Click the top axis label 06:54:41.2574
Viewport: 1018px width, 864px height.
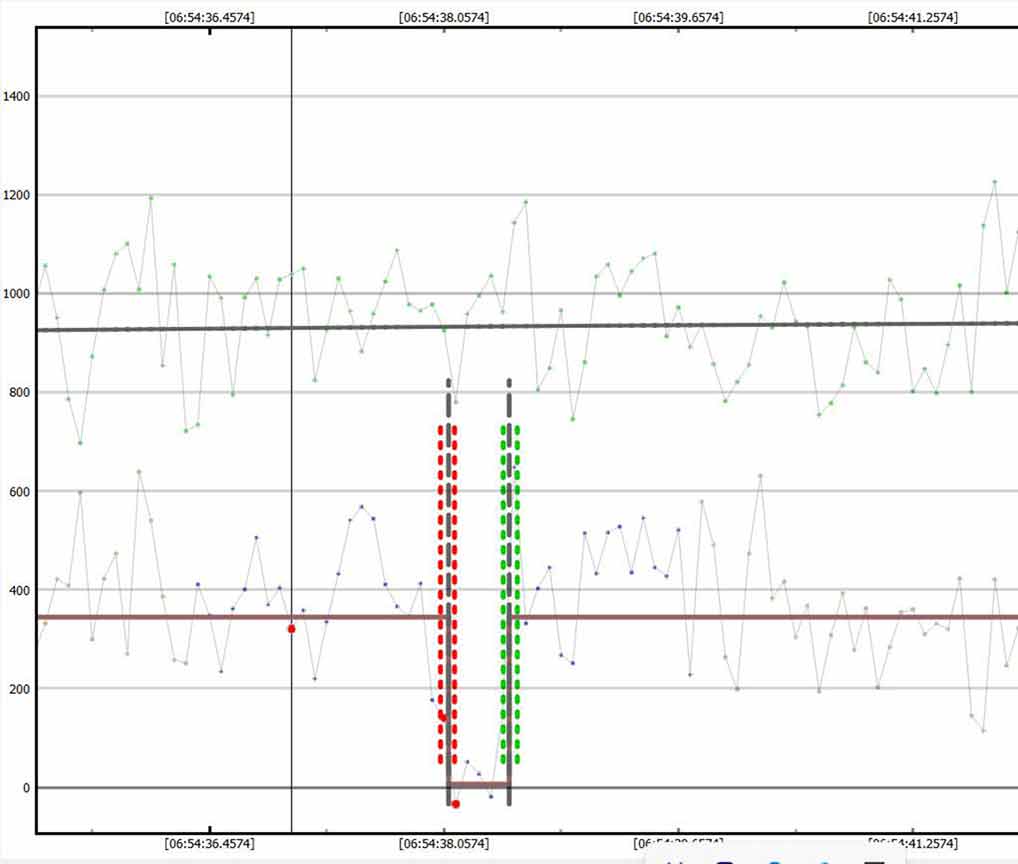coord(912,17)
